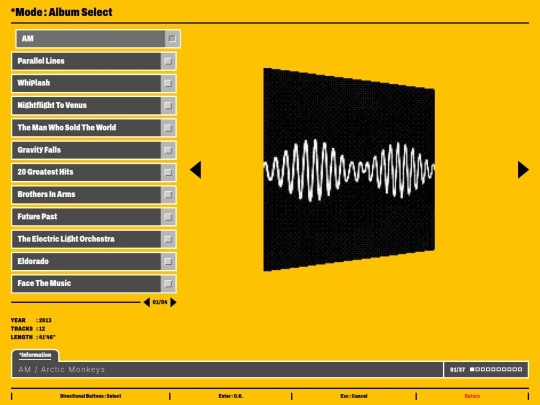This screenshot has width=540, height=405.
Task: Click the album position progress squares
Action: [x=496, y=370]
